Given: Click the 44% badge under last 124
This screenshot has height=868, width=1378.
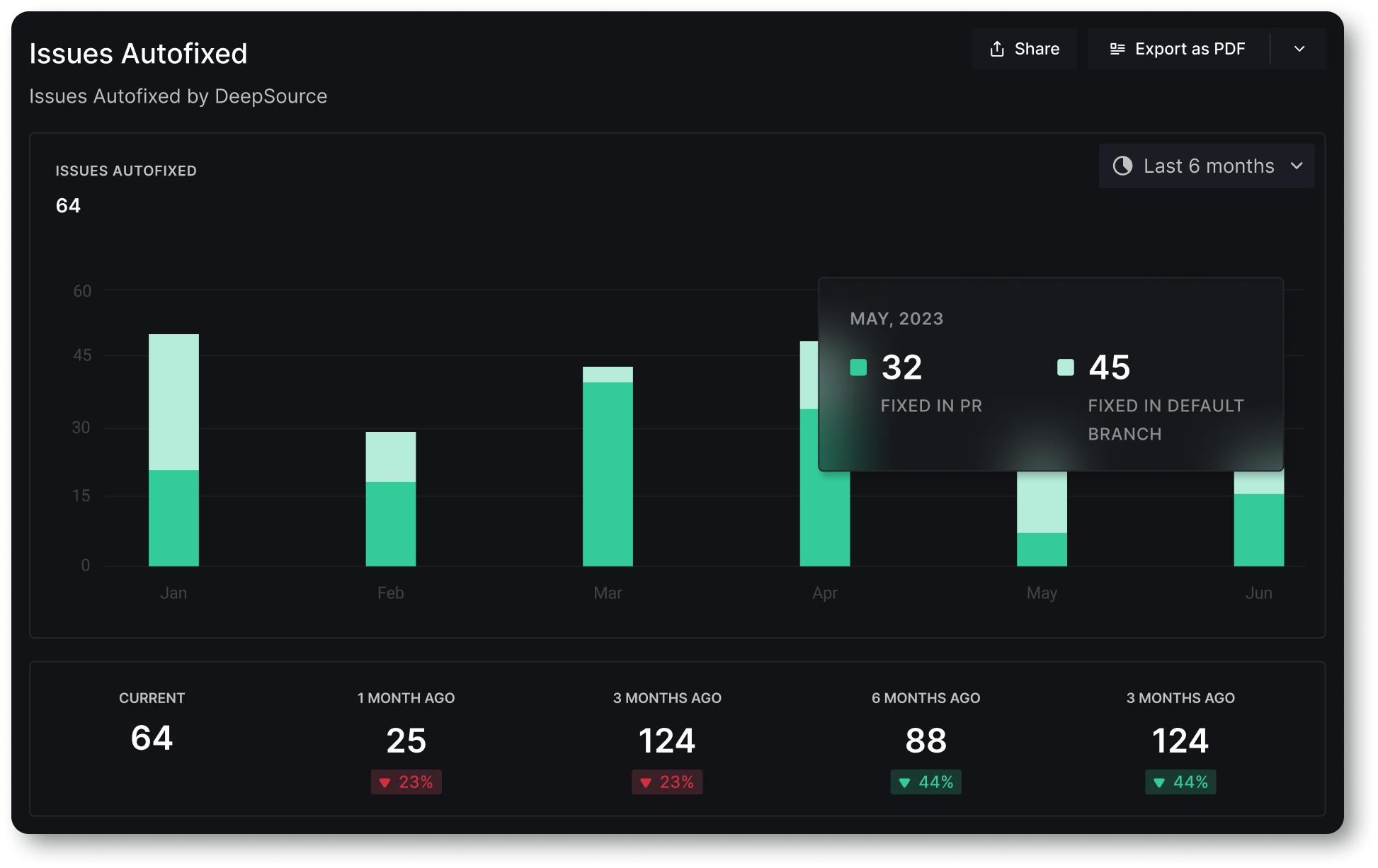Looking at the screenshot, I should coord(1180,782).
